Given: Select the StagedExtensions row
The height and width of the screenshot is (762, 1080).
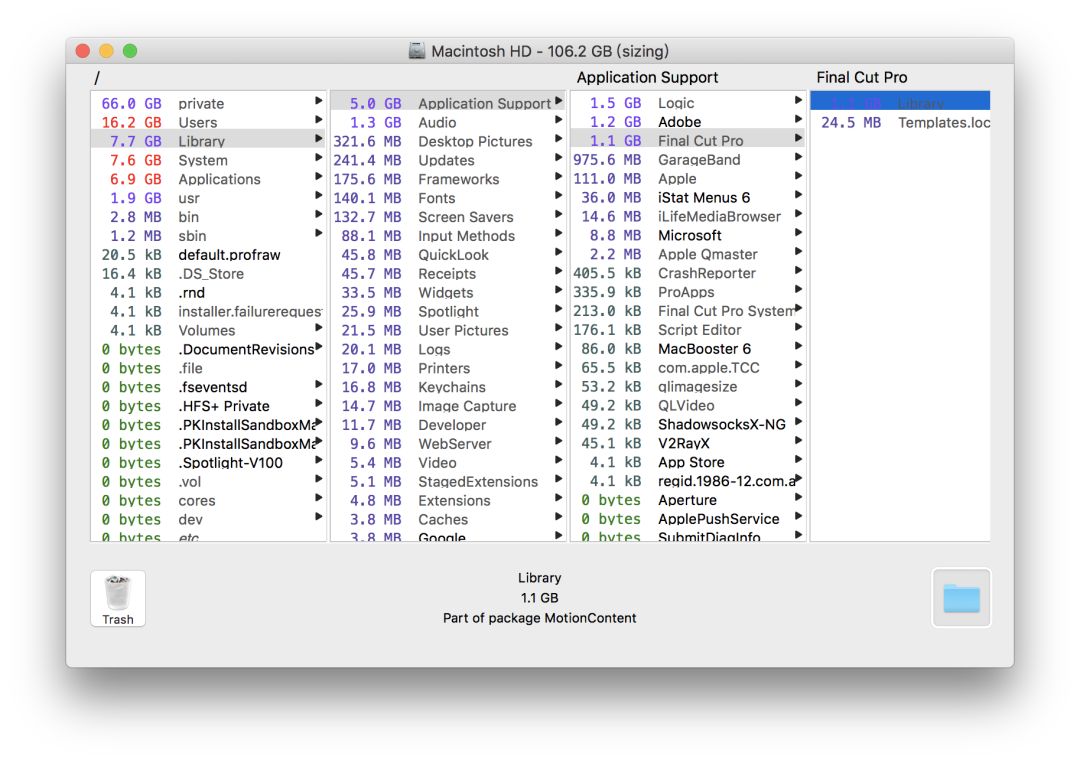Looking at the screenshot, I should (x=448, y=482).
